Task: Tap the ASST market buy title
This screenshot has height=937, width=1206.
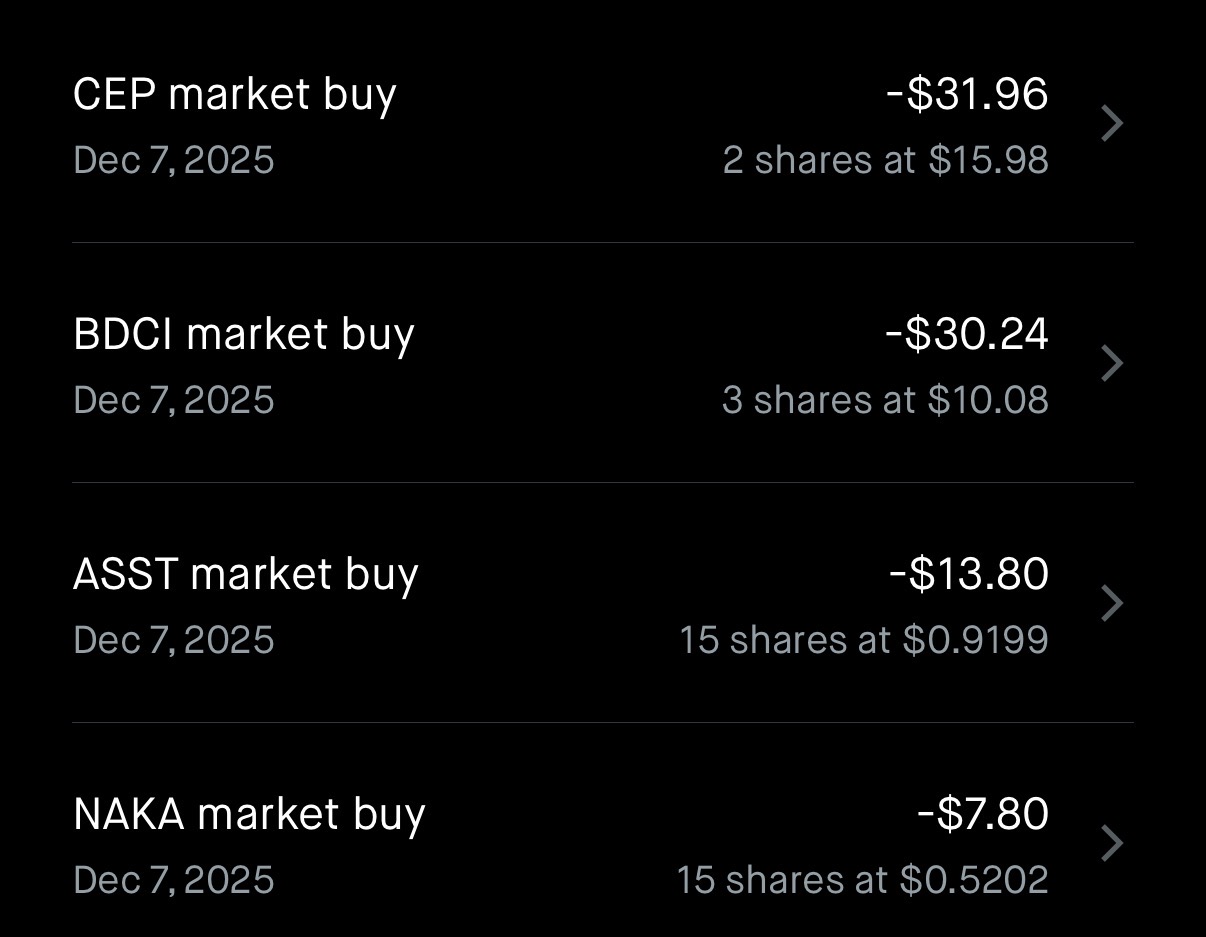Action: point(245,574)
